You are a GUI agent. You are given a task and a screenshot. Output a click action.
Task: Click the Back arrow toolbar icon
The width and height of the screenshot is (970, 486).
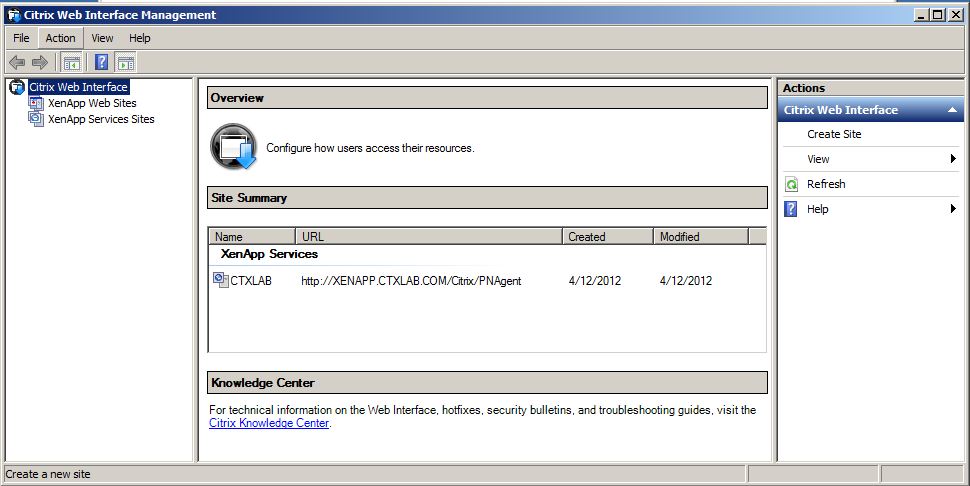point(17,62)
